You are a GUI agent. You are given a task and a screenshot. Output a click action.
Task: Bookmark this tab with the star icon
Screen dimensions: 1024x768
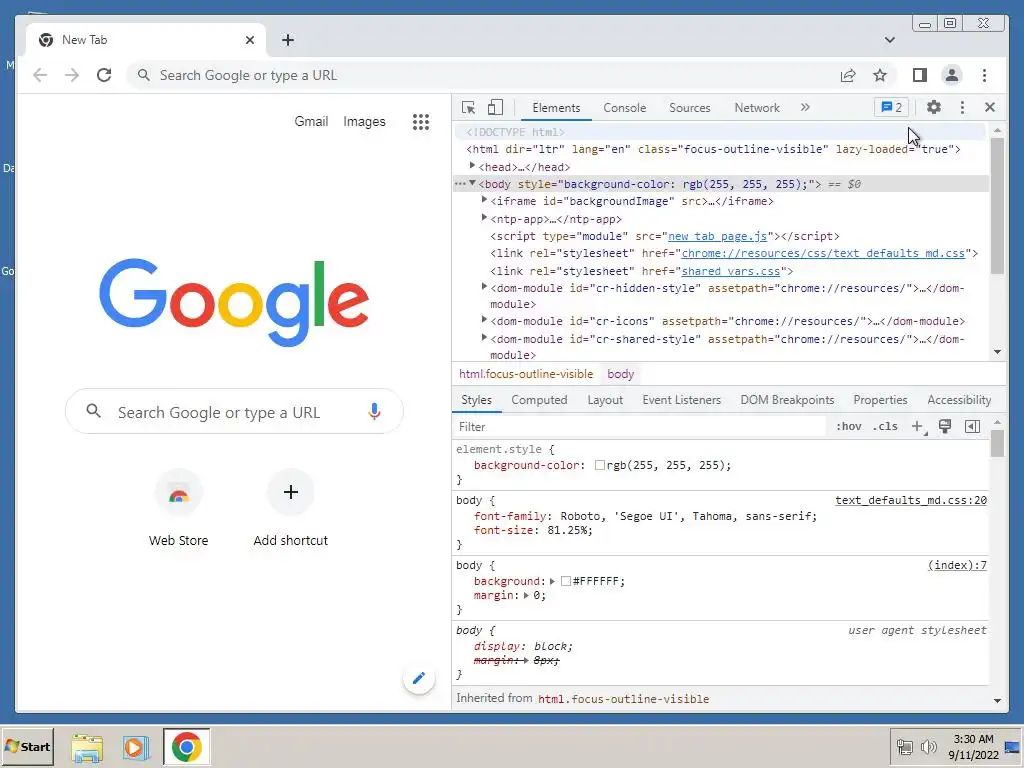point(880,75)
